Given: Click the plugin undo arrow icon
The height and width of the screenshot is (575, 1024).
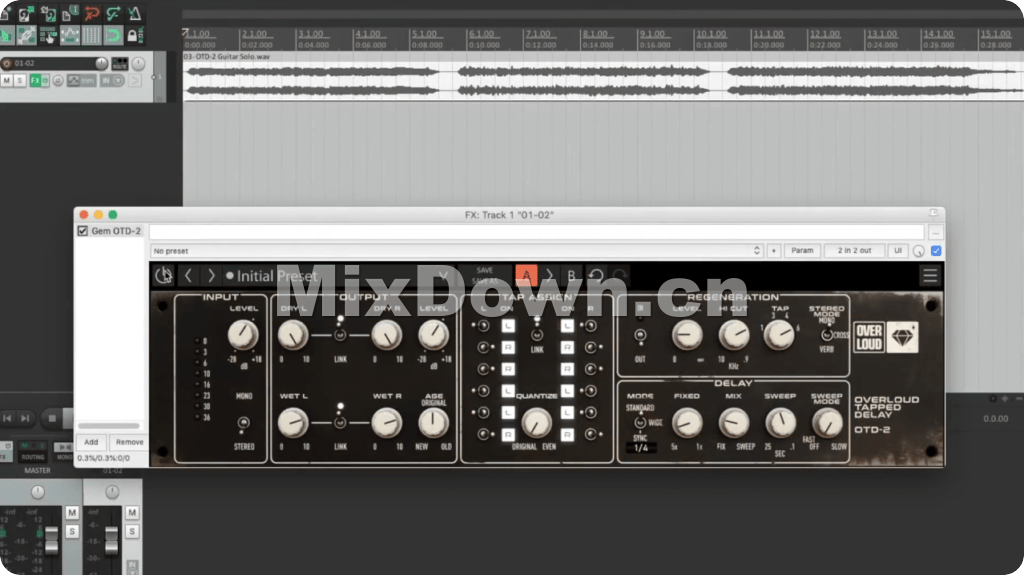Looking at the screenshot, I should 596,276.
